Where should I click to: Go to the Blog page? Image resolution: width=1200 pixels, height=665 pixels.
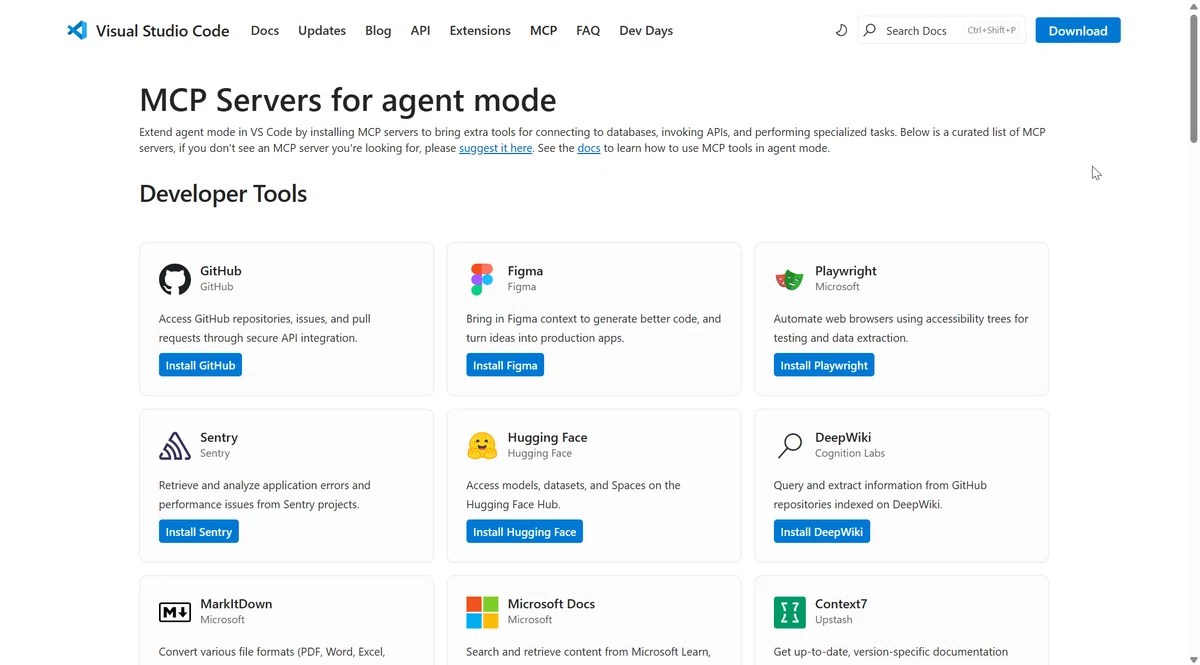point(378,30)
